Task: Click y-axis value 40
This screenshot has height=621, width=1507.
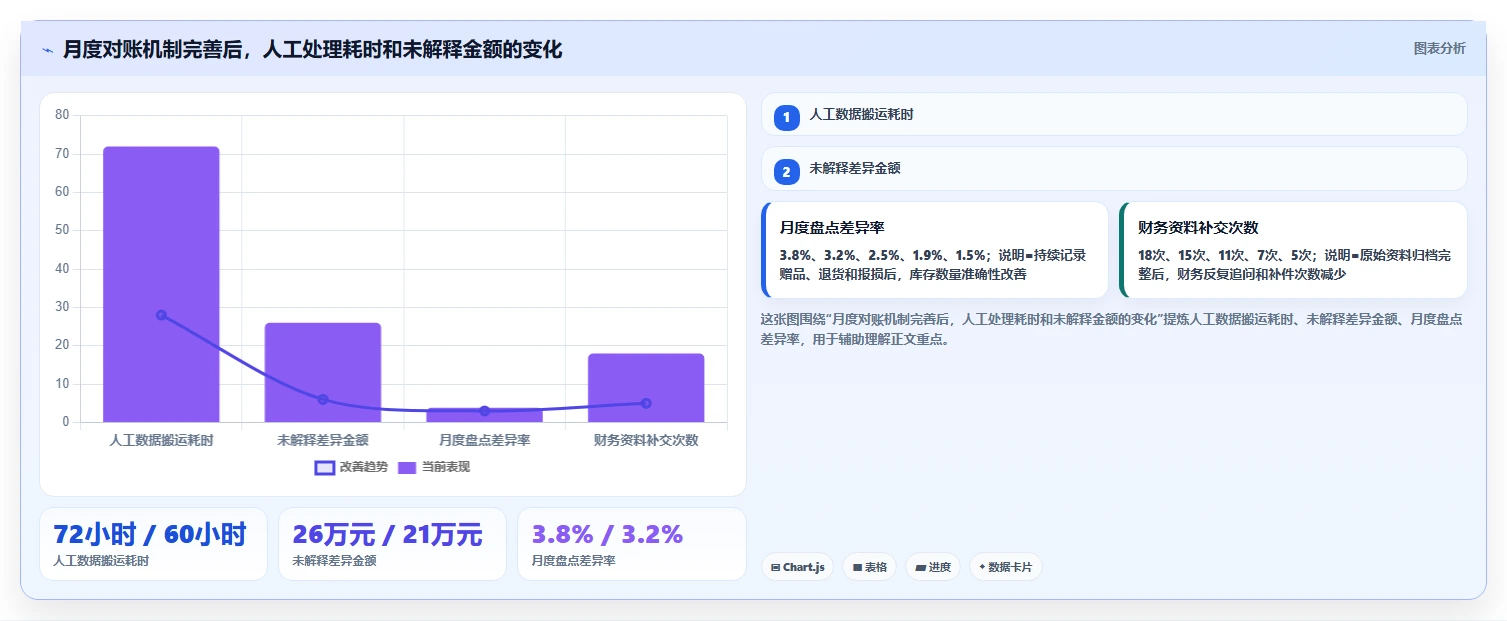Action: (62, 269)
